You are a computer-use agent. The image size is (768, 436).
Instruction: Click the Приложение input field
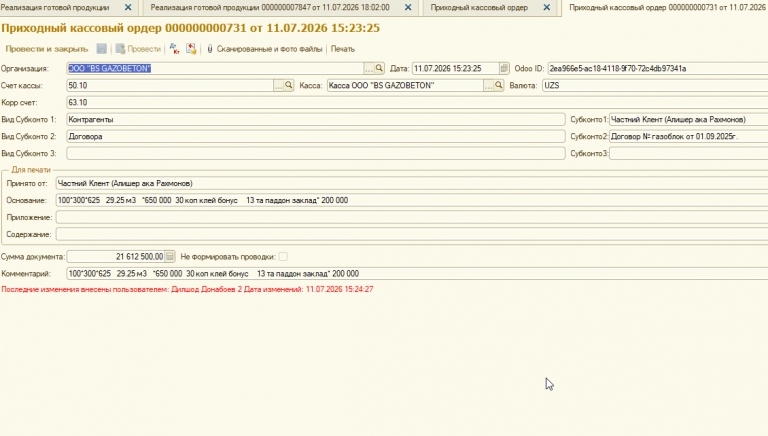(x=412, y=218)
